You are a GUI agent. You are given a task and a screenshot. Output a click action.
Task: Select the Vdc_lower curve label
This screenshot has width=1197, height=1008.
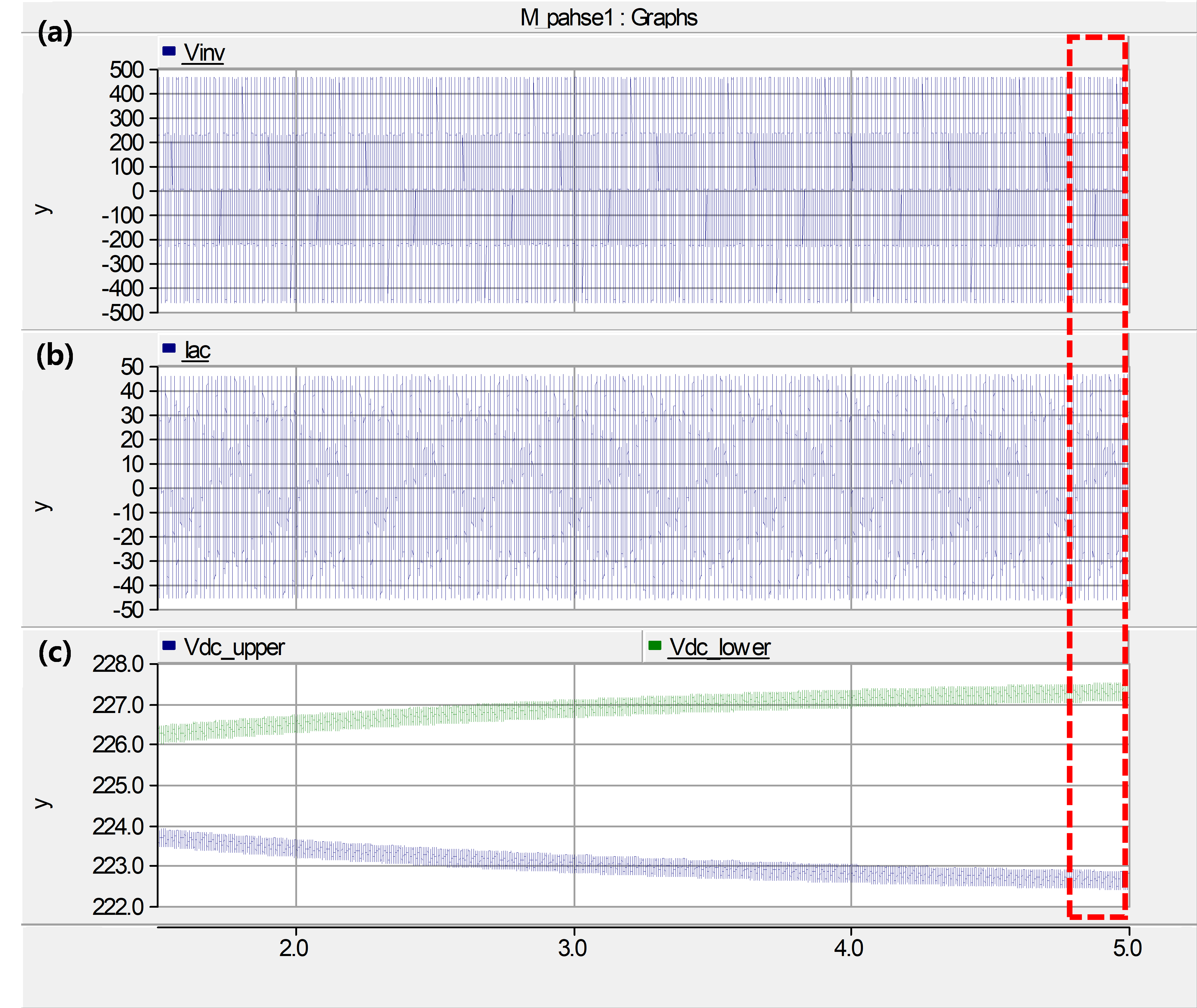coord(719,647)
